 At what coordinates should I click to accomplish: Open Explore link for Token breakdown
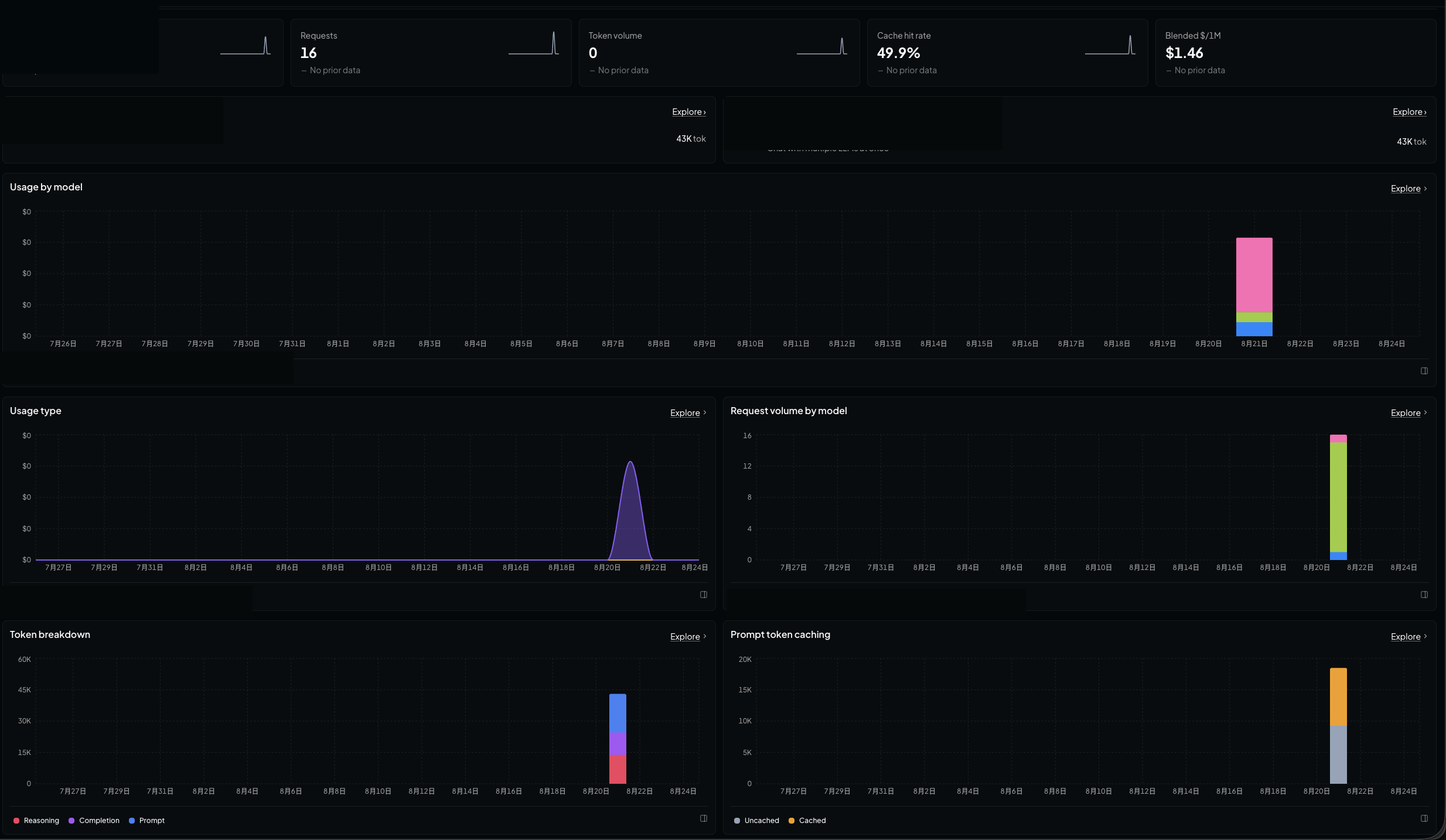coord(688,637)
